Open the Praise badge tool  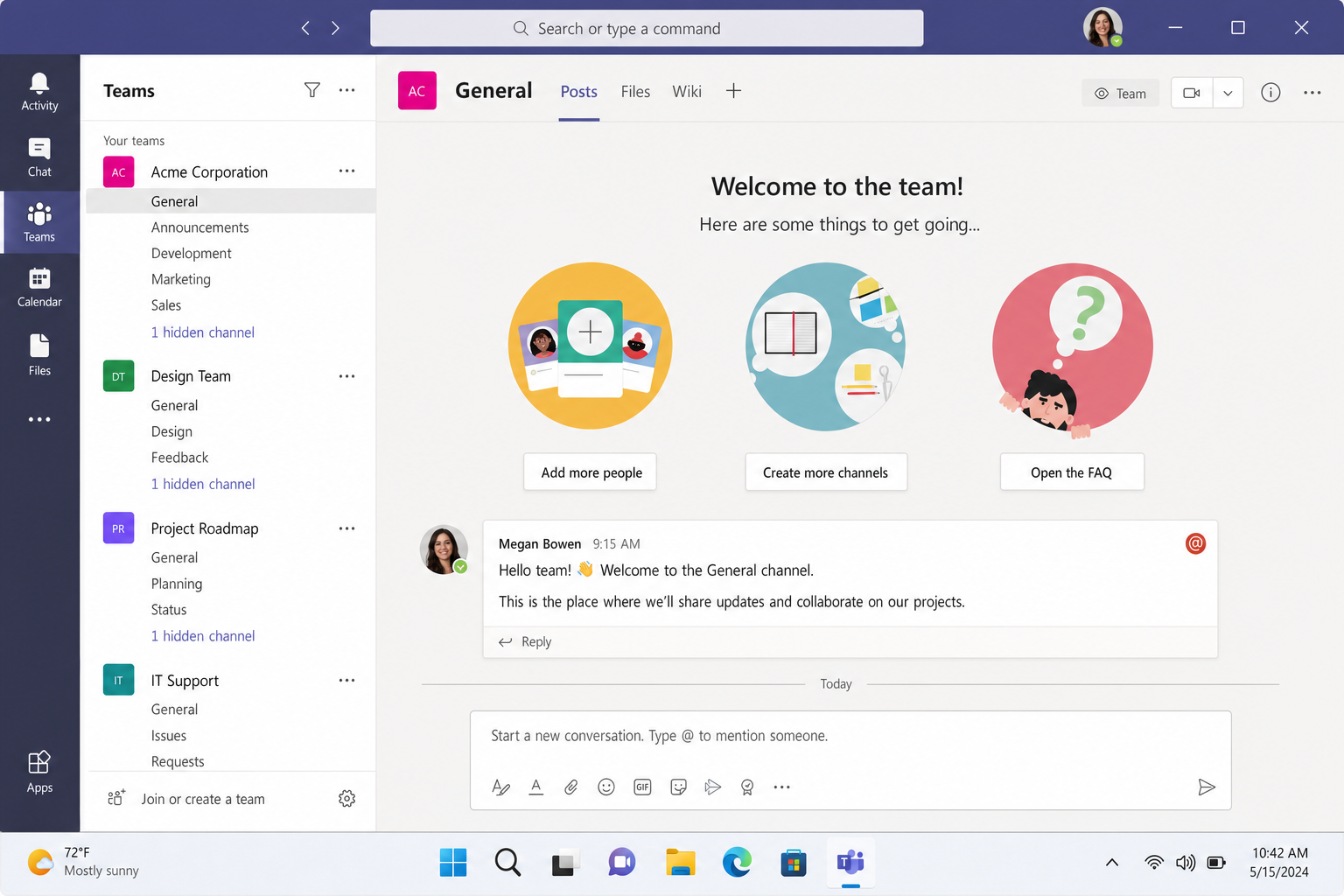(747, 787)
